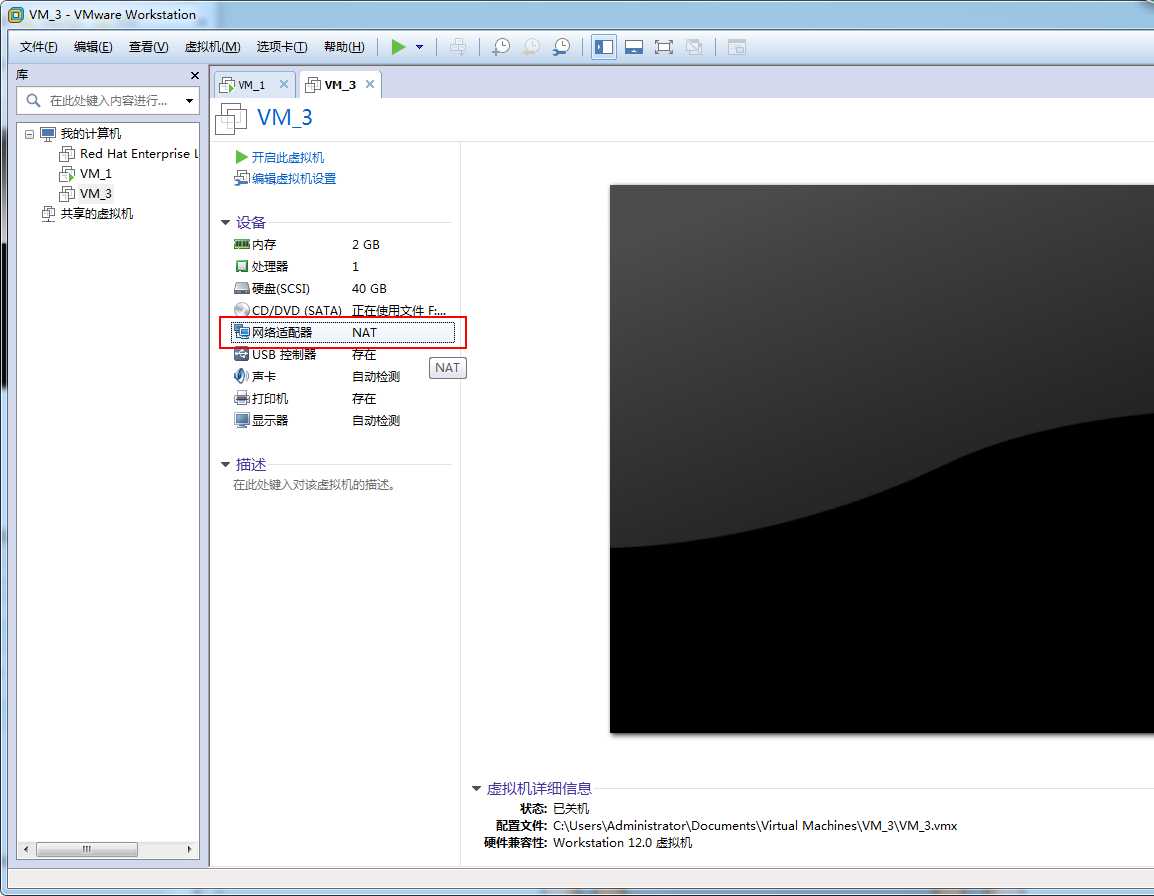This screenshot has height=896, width=1154.
Task: Click the VMware Workstation title bar icon
Action: pos(15,14)
